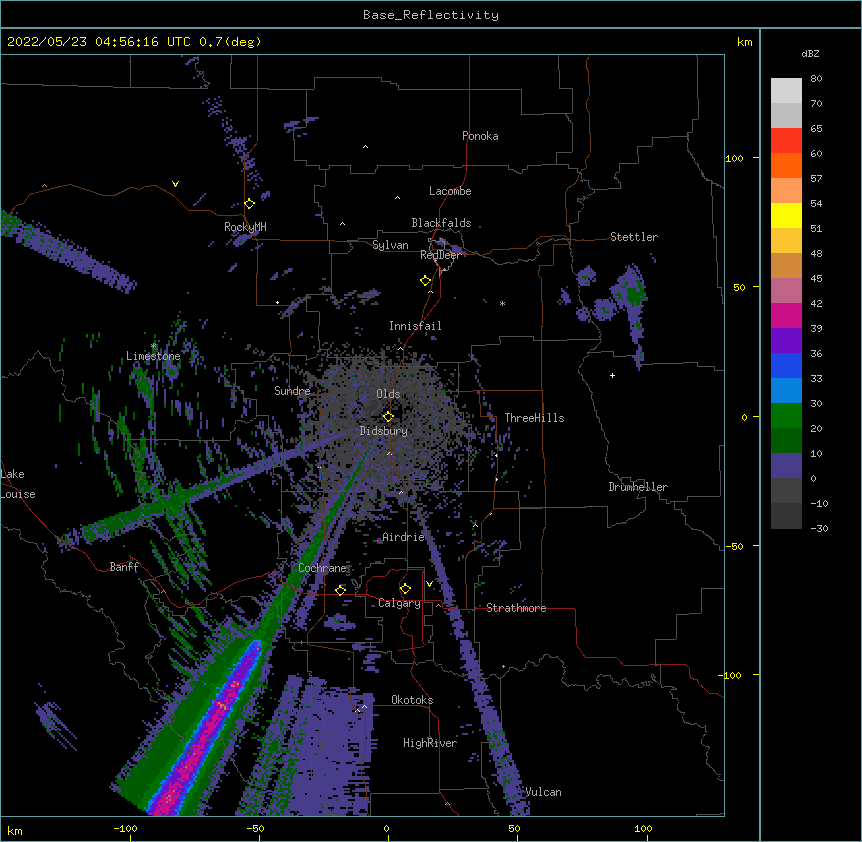The height and width of the screenshot is (842, 862).
Task: Click the Stettler town label
Action: point(634,237)
